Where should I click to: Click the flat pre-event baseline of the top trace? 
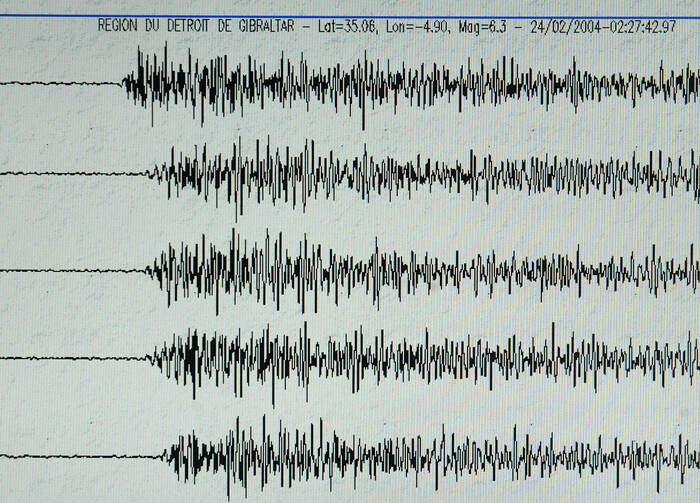[60, 84]
